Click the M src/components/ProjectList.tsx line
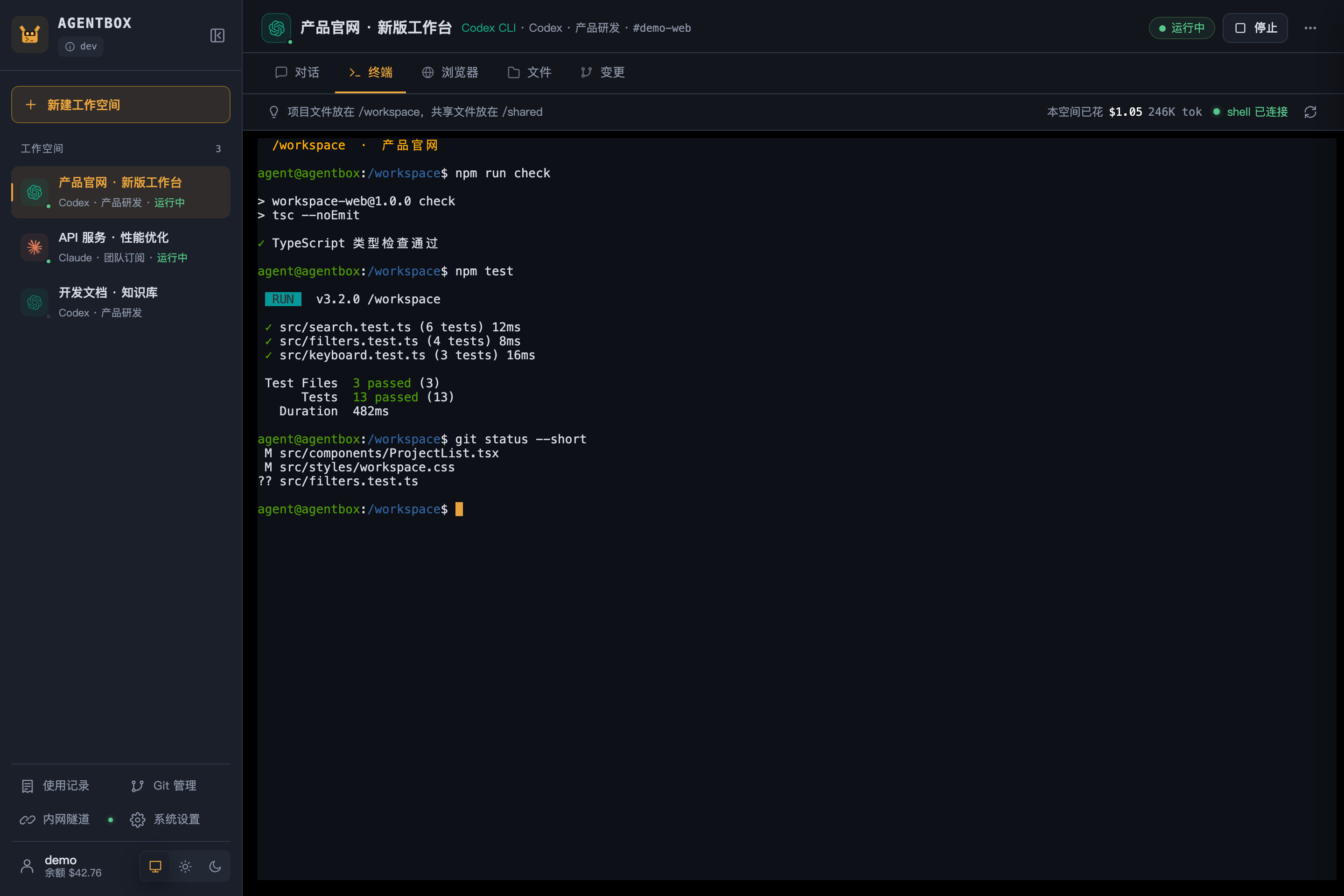This screenshot has width=1344, height=896. coord(382,453)
